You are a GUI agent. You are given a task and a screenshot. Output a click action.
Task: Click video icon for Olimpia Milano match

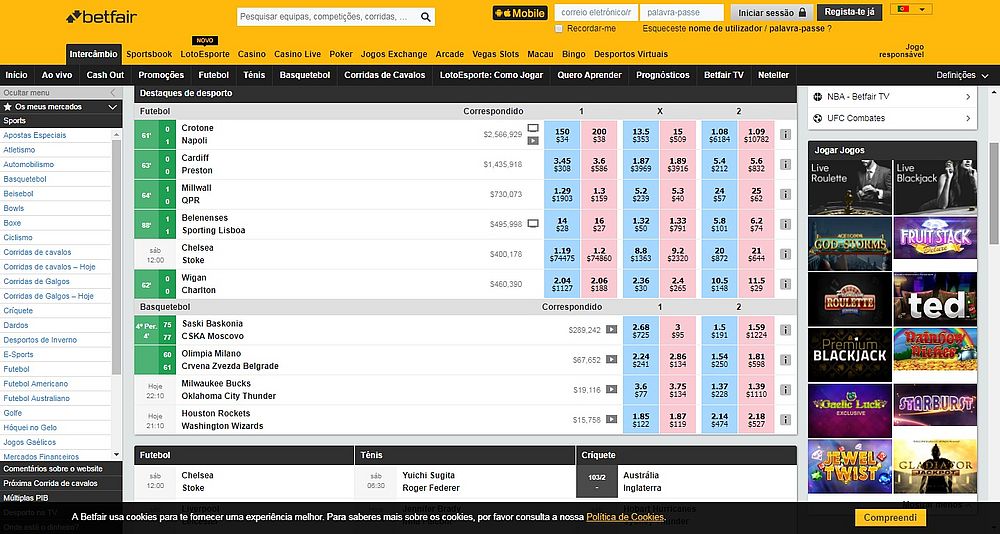coord(612,360)
